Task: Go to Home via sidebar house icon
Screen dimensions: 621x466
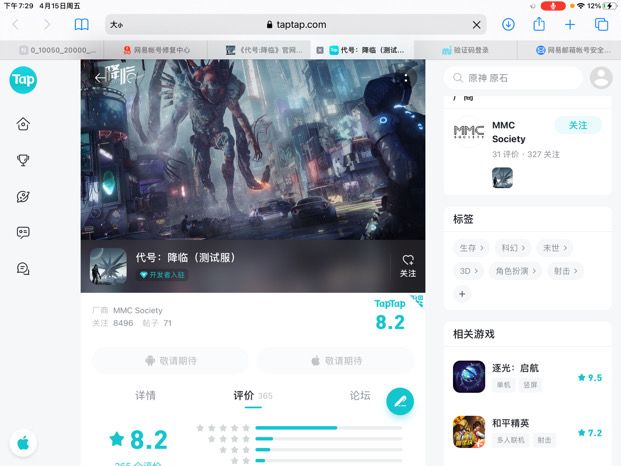Action: click(x=23, y=124)
